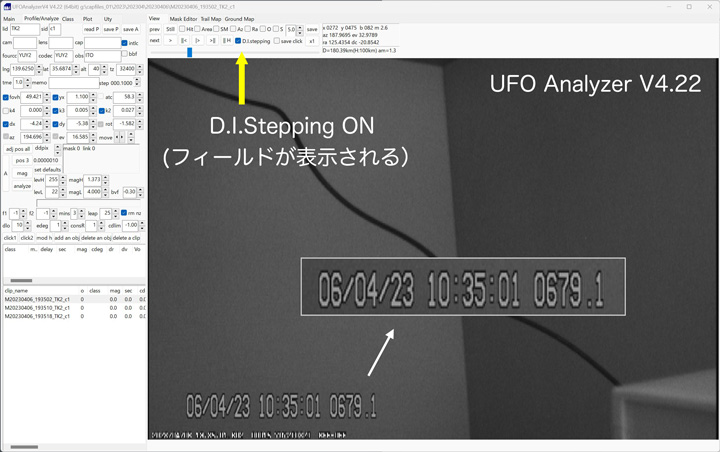The height and width of the screenshot is (452, 720).
Task: Click the play '>' playback button
Action: click(x=170, y=40)
